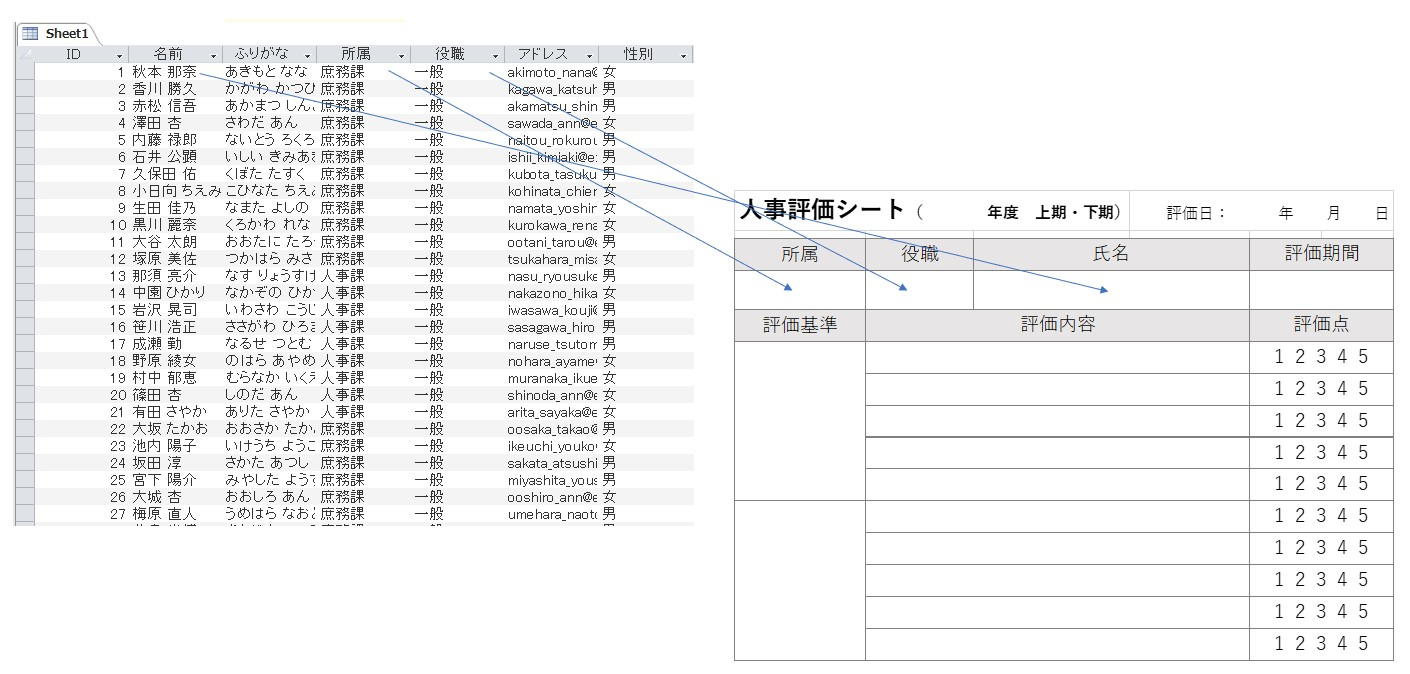1410x674 pixels.
Task: Click the 庶務課 cell of the first record
Action: coord(340,71)
